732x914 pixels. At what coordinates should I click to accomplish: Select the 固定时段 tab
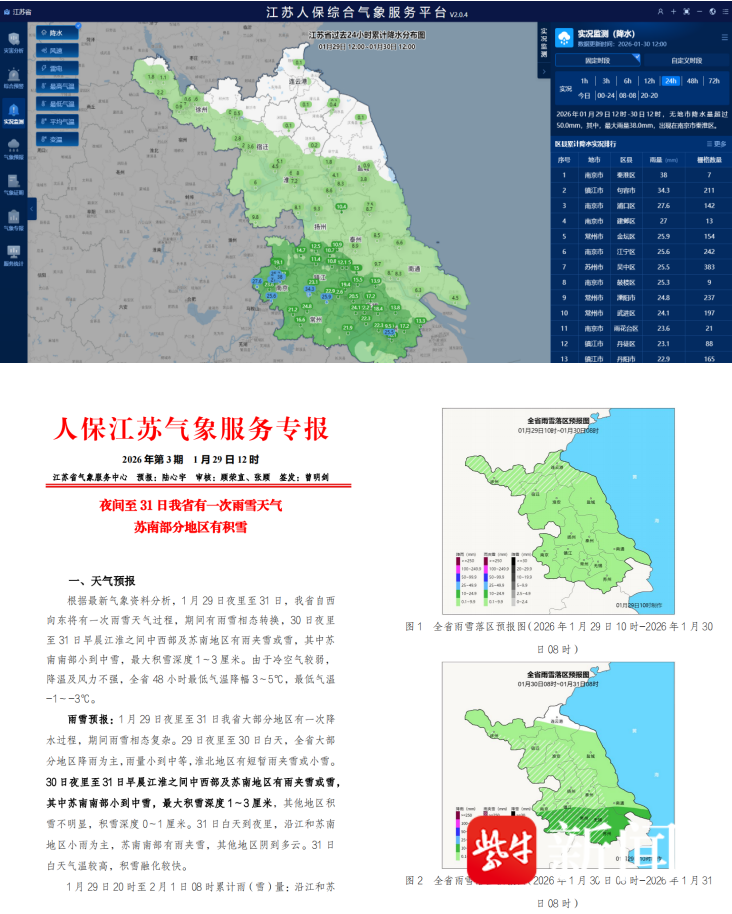coord(598,62)
